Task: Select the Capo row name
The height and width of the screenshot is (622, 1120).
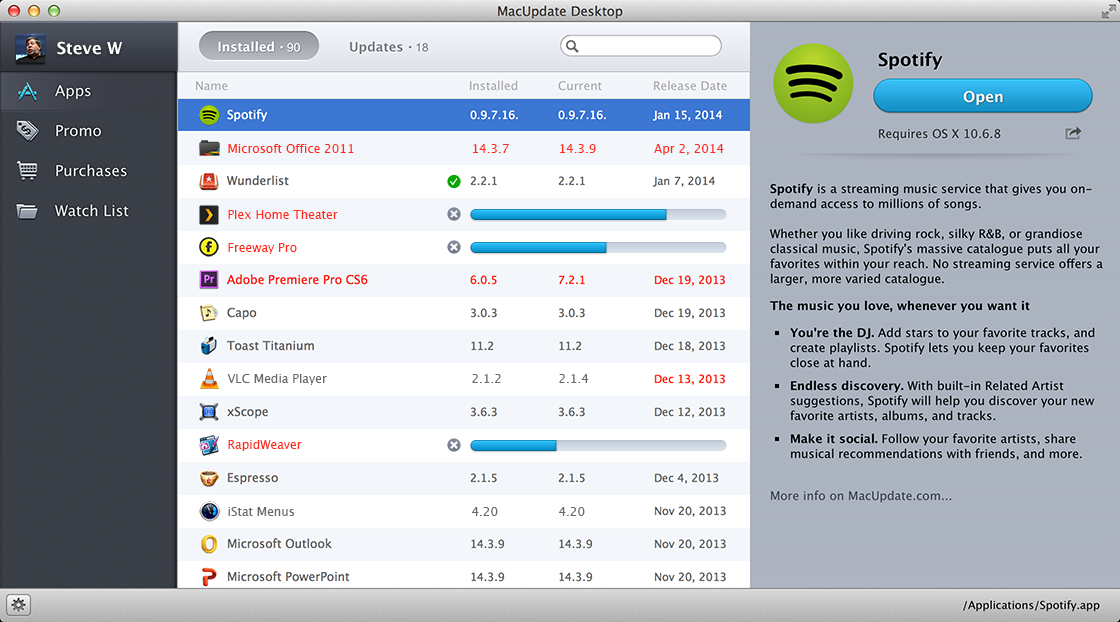Action: 241,313
